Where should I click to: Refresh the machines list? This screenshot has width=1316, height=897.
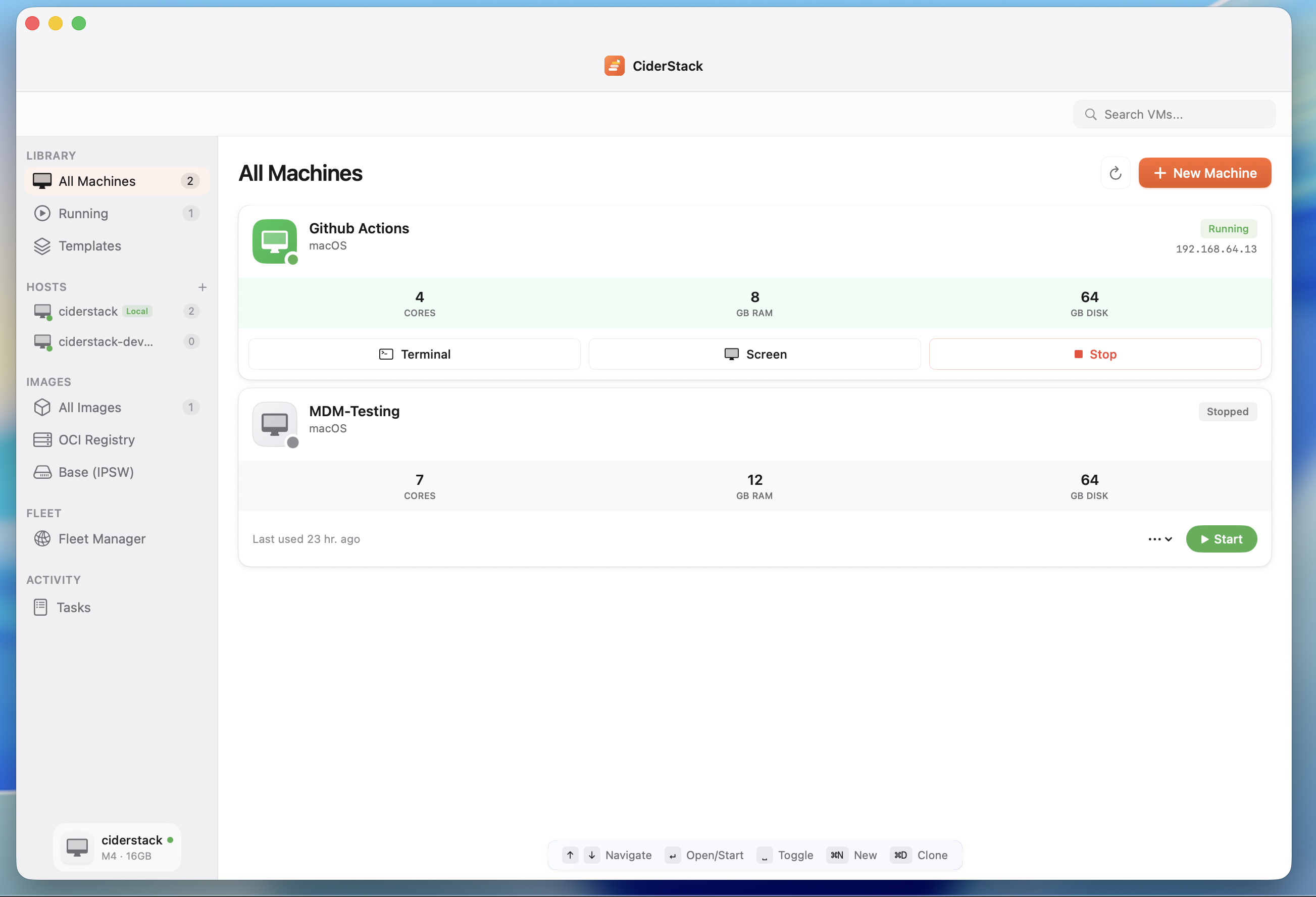(x=1116, y=173)
